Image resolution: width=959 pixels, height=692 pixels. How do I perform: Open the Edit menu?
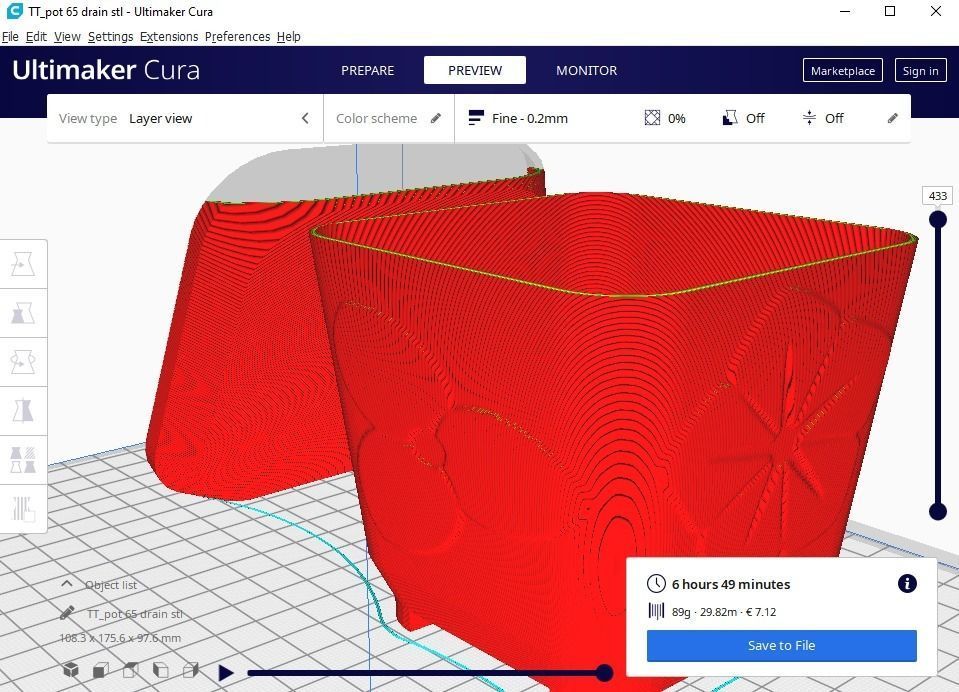coord(36,37)
